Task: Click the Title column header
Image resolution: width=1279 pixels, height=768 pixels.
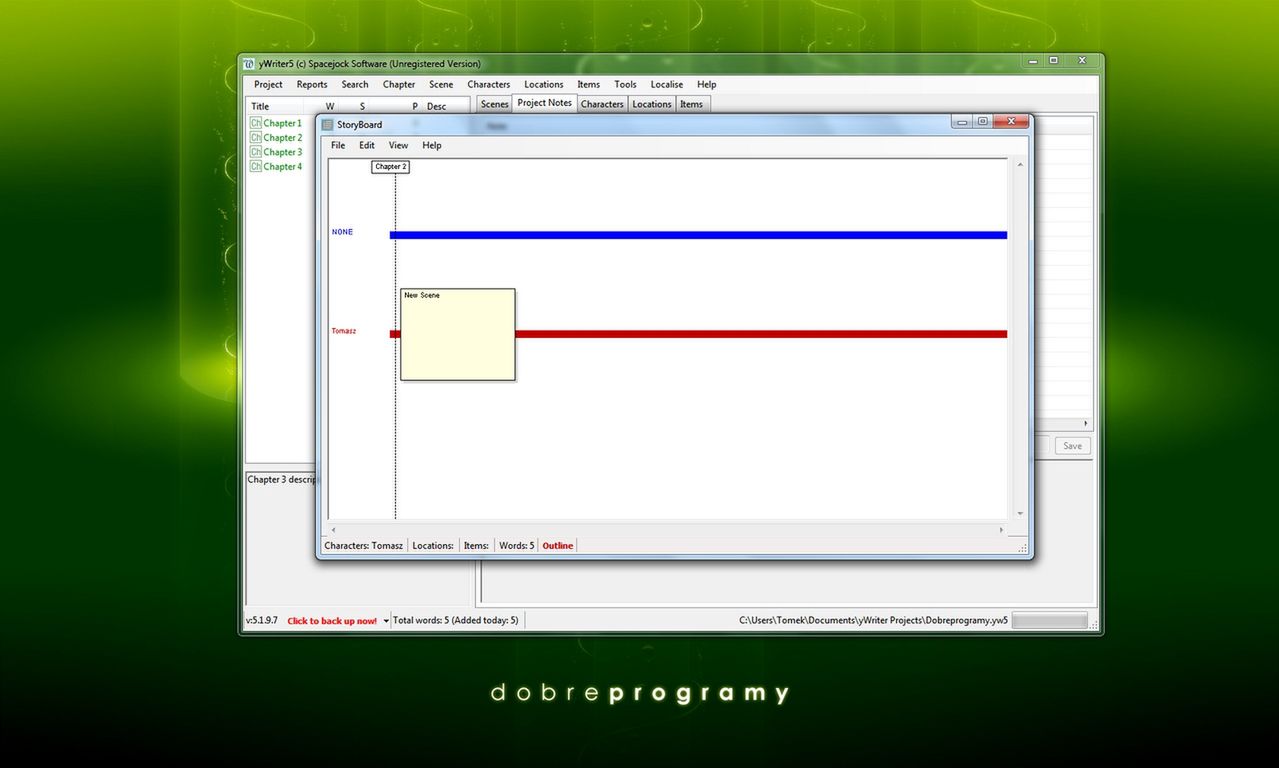Action: point(260,106)
